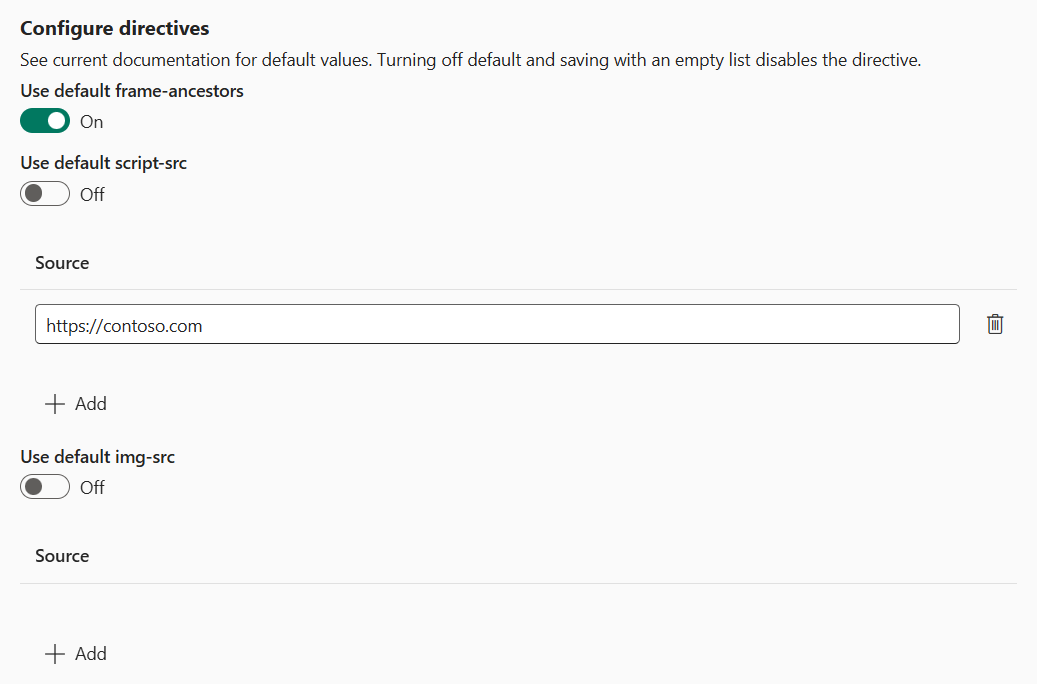The width and height of the screenshot is (1037, 684).
Task: Select the https://contoso.com input field
Action: click(497, 324)
